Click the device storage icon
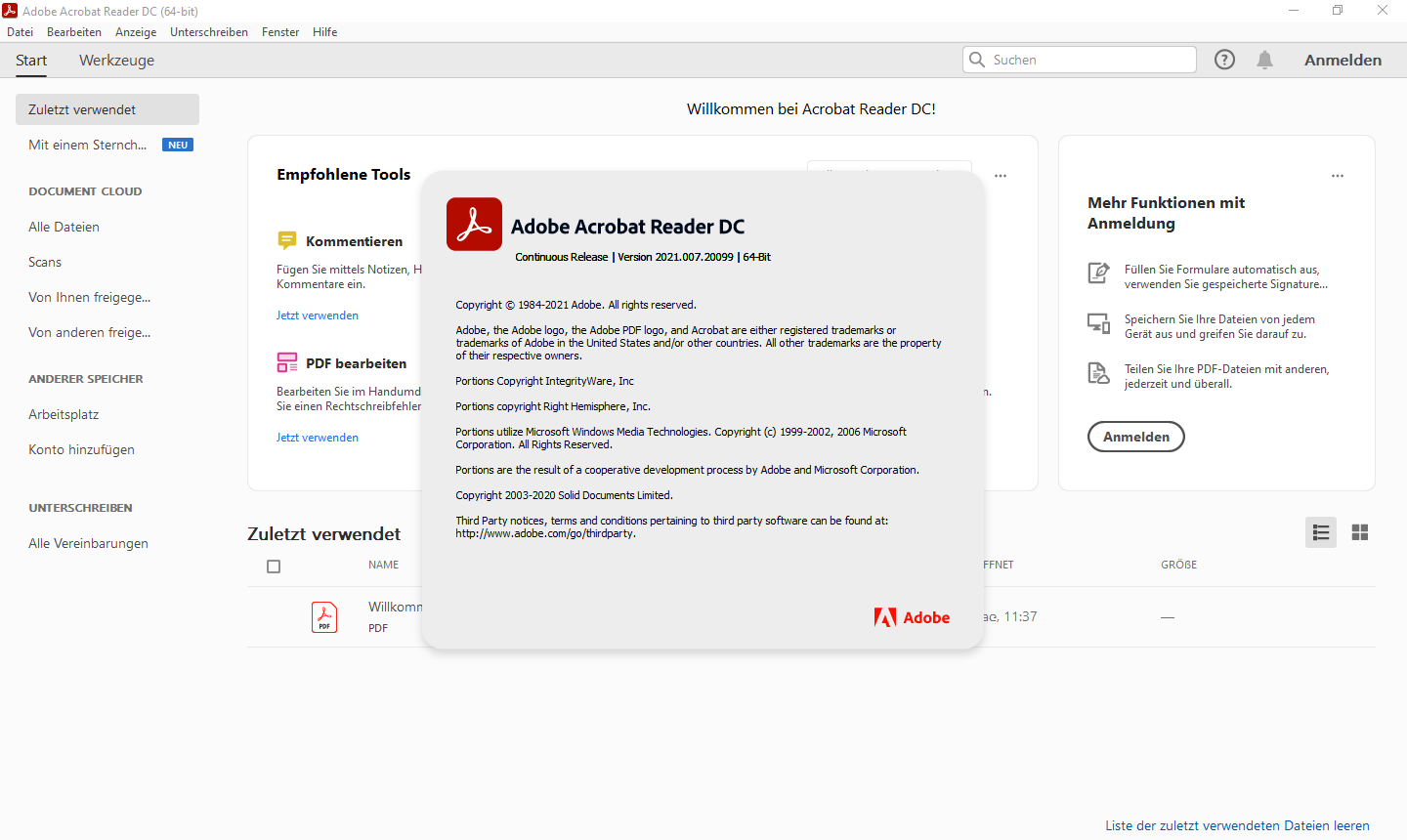This screenshot has width=1407, height=840. [x=1099, y=323]
